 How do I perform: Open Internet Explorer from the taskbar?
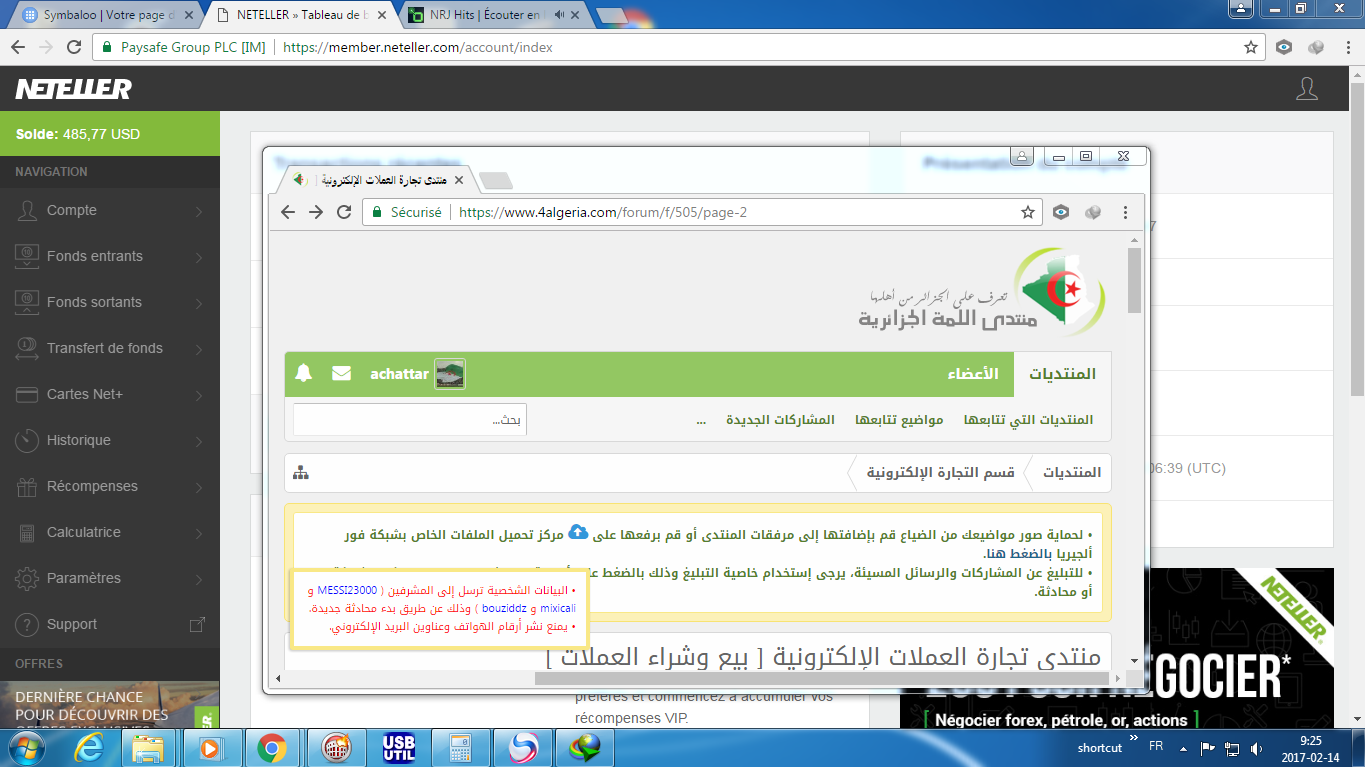tap(91, 747)
